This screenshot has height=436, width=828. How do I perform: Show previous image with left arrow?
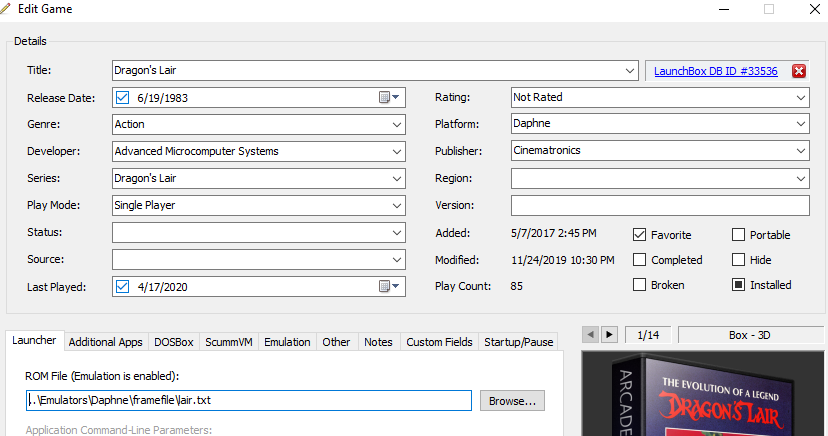click(x=590, y=335)
